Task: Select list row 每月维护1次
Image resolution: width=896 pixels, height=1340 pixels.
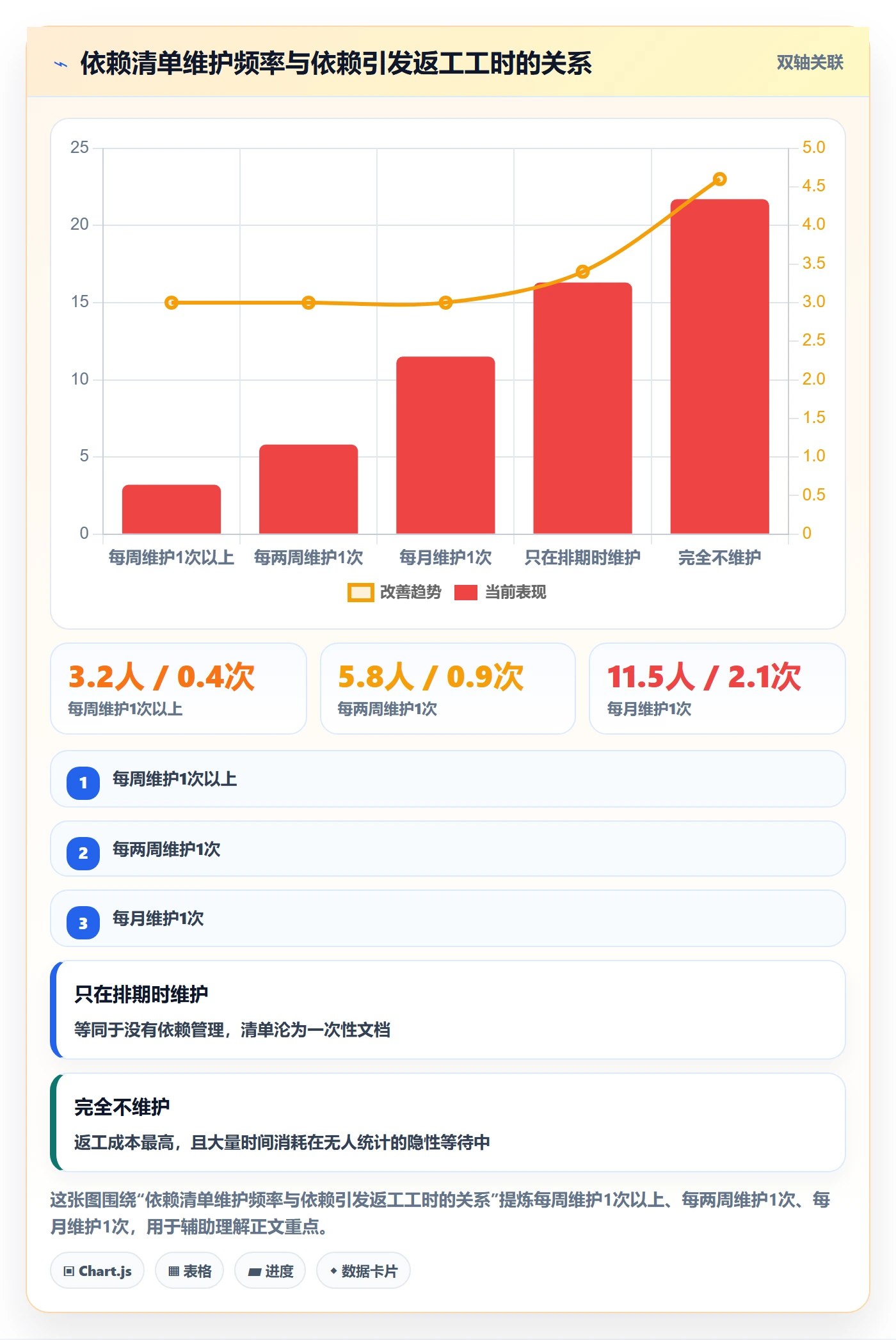Action: [x=448, y=918]
